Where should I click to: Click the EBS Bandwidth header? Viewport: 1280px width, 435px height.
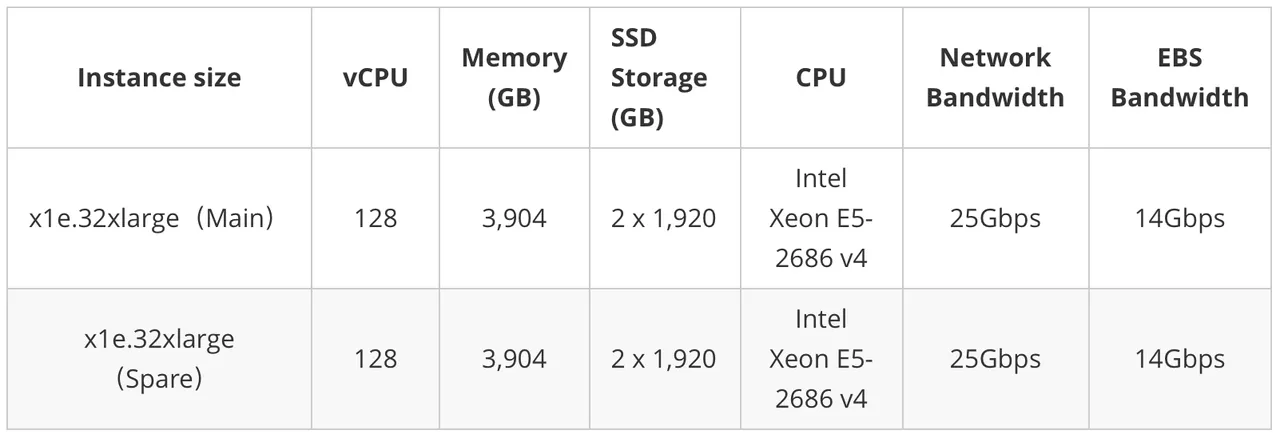tap(1180, 78)
